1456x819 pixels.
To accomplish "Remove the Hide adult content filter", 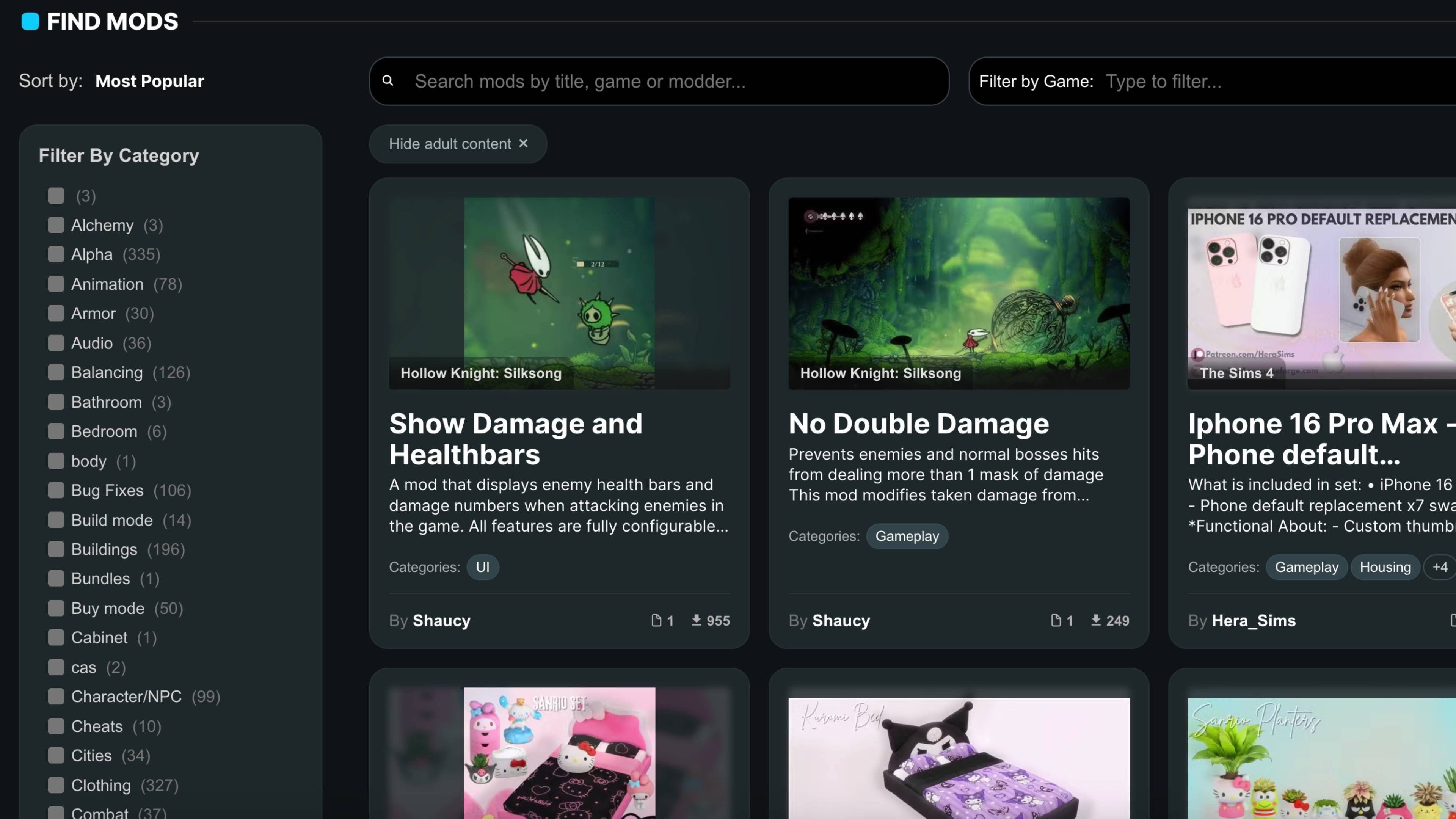I will coord(523,144).
